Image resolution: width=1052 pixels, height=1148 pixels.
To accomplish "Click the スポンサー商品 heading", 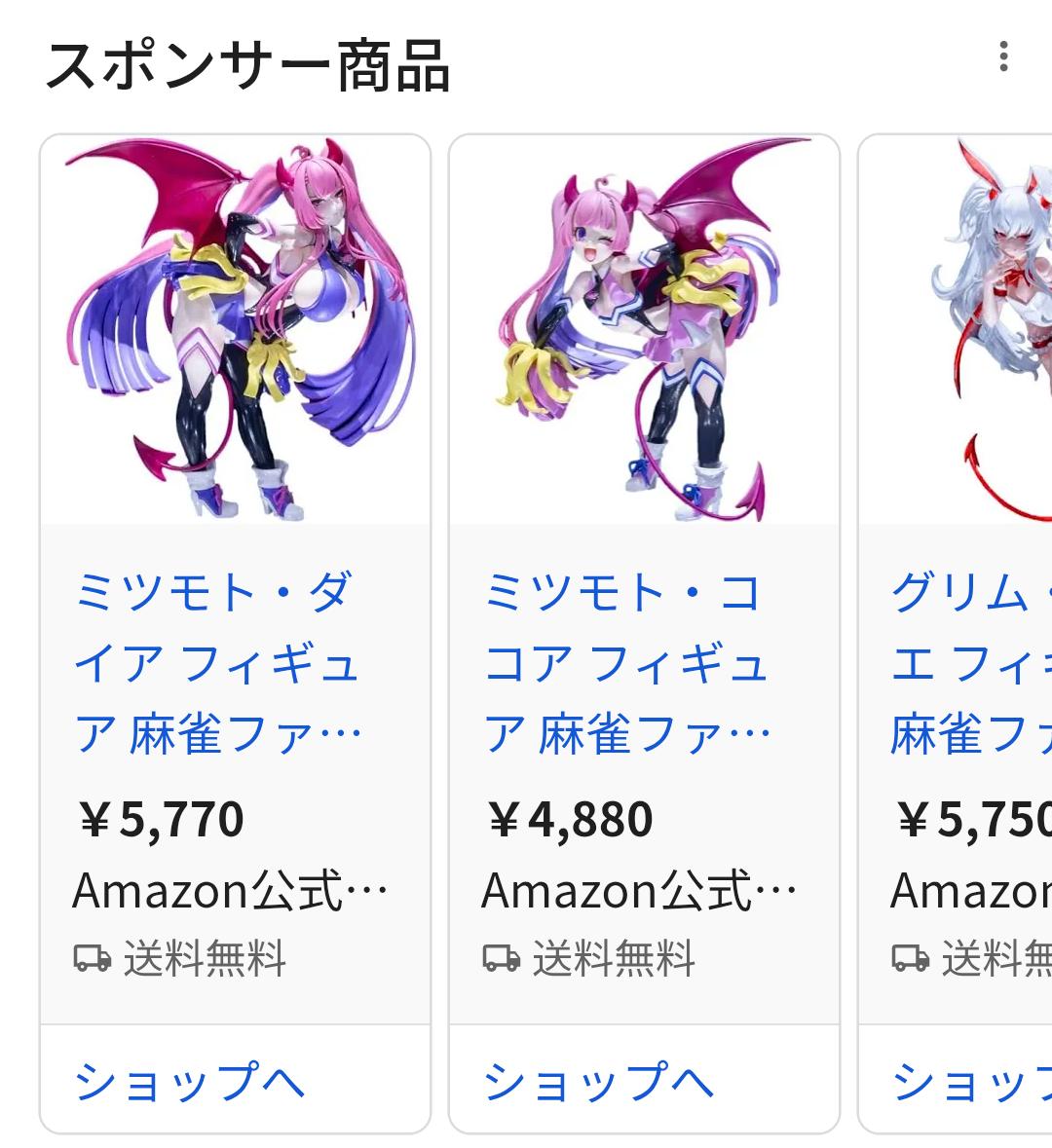I will click(247, 66).
